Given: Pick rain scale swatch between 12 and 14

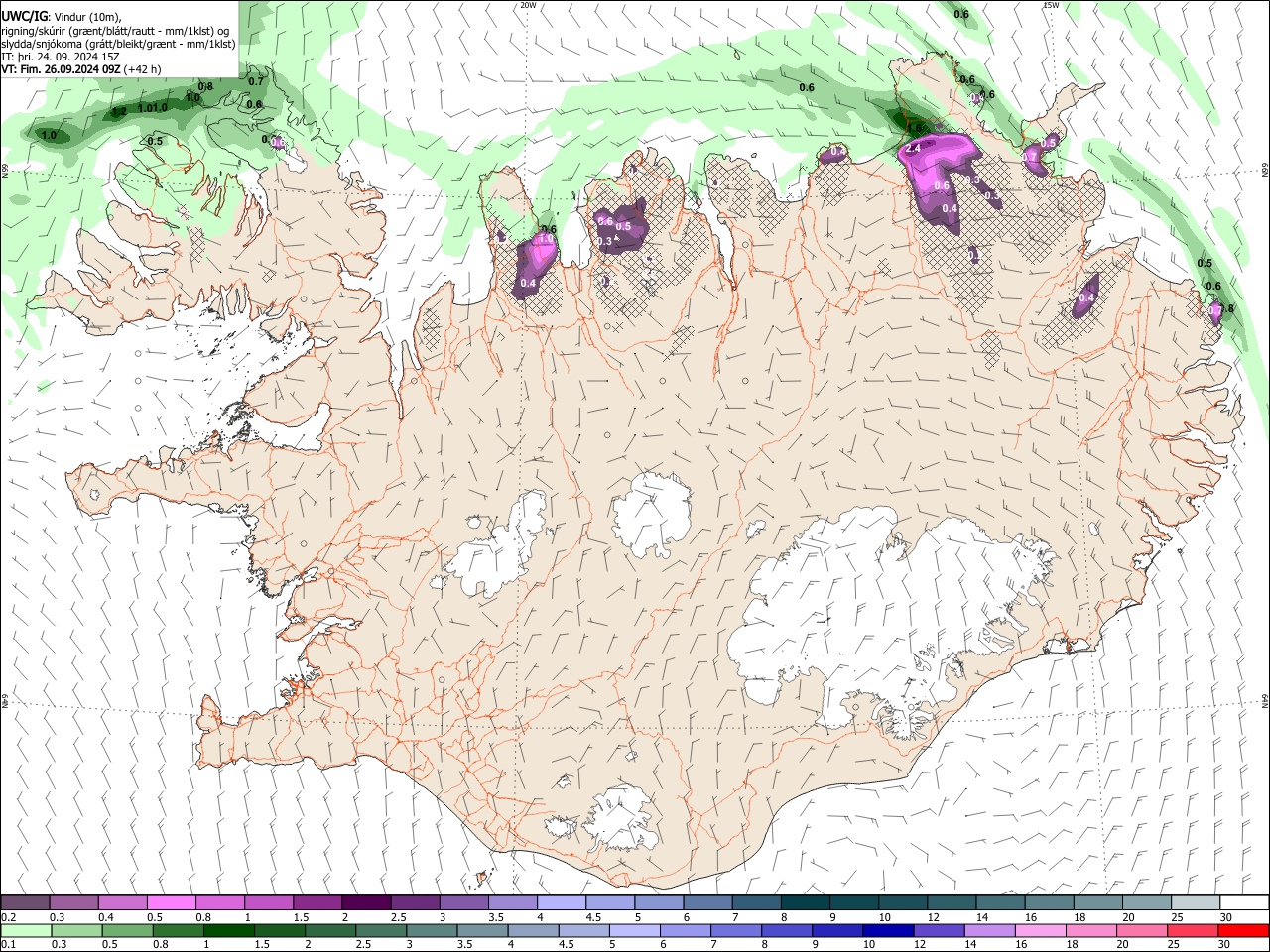Looking at the screenshot, I should pyautogui.click(x=938, y=931).
